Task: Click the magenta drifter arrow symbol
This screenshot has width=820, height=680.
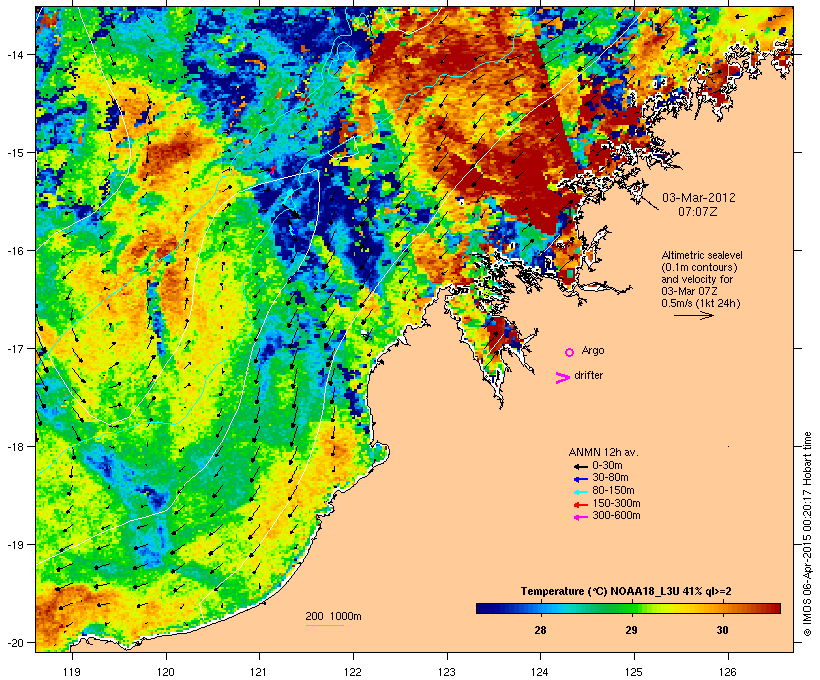Action: 563,378
